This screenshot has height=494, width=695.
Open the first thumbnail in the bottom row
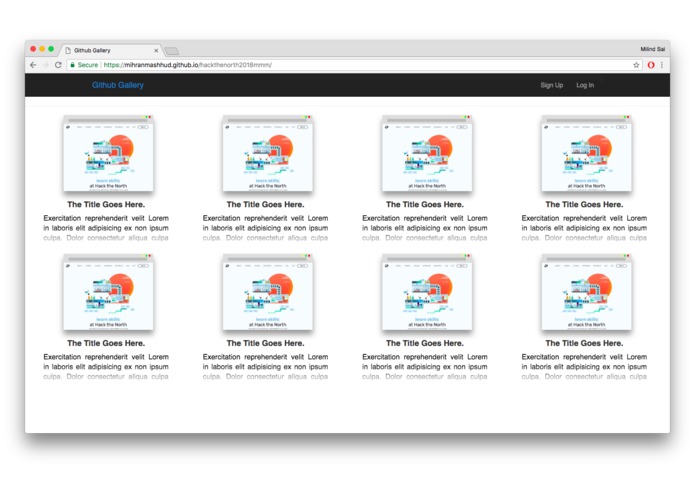pyautogui.click(x=108, y=292)
